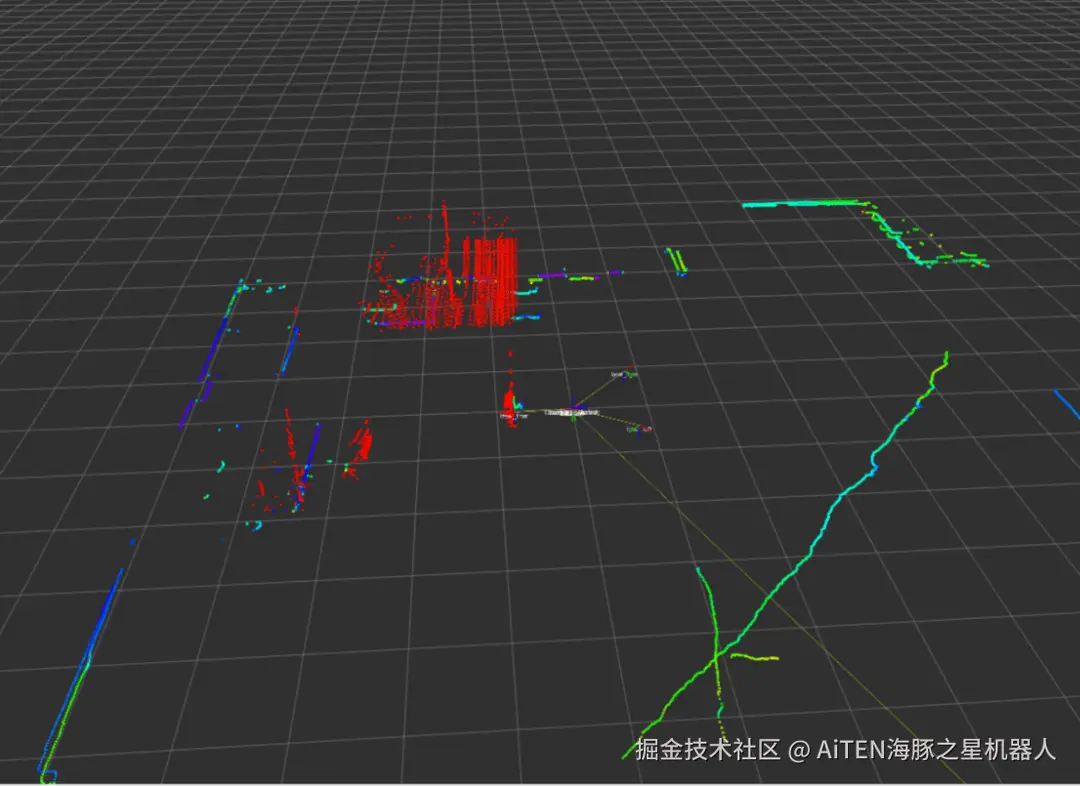Click the central base TF frame axes
Screen dimensions: 1080x786
pyautogui.click(x=572, y=412)
